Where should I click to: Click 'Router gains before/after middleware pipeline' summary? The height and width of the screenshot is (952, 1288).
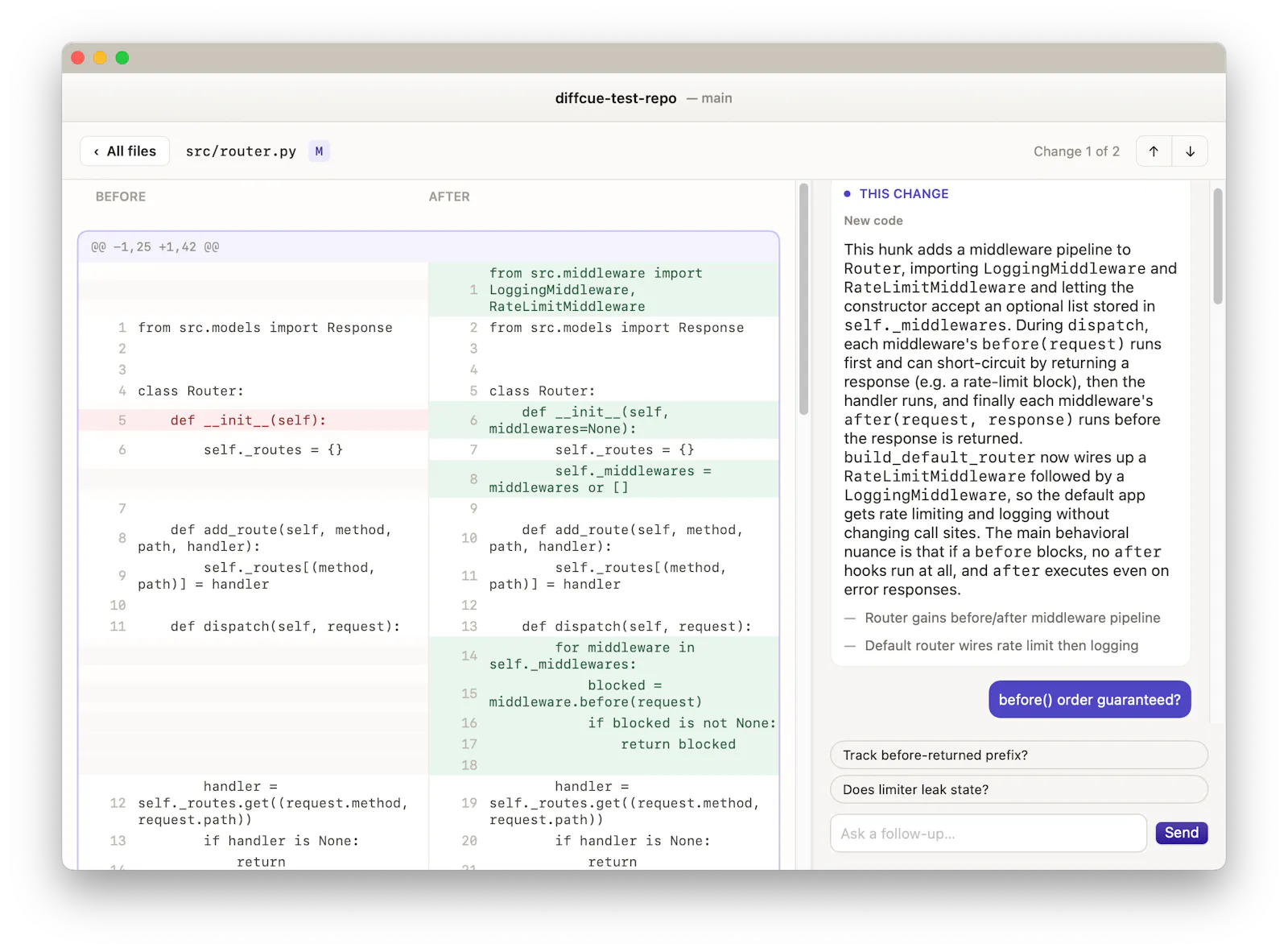(1012, 618)
